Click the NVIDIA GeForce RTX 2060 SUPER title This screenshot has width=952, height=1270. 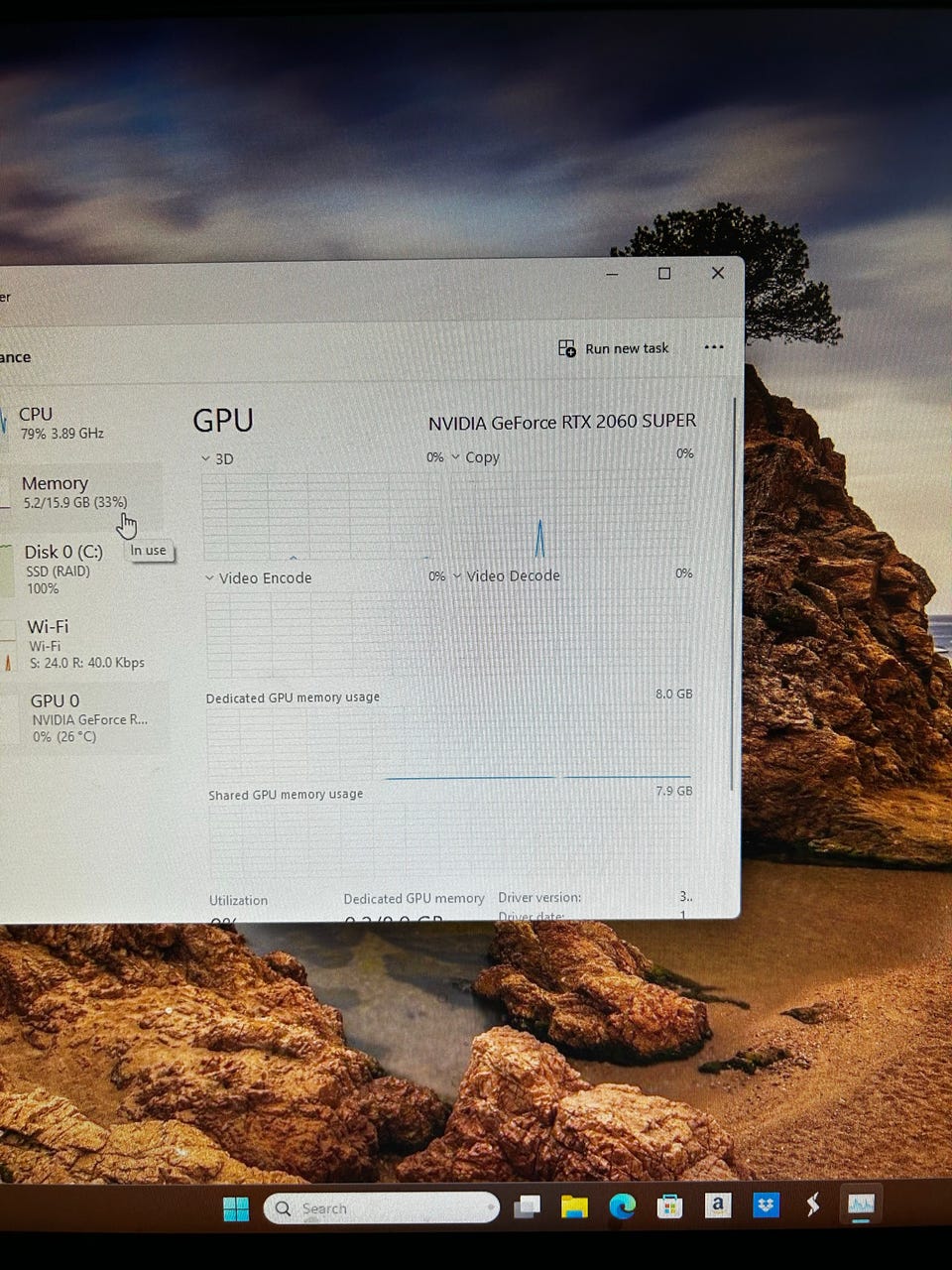(x=562, y=422)
